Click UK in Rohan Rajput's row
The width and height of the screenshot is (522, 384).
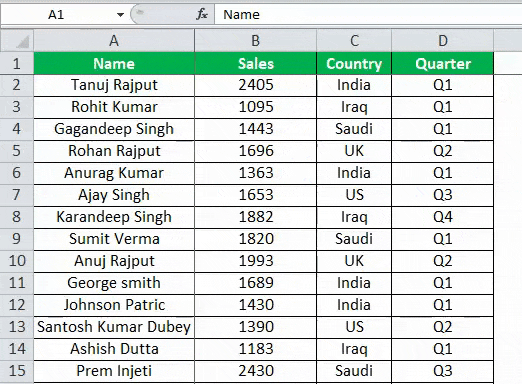click(x=354, y=151)
